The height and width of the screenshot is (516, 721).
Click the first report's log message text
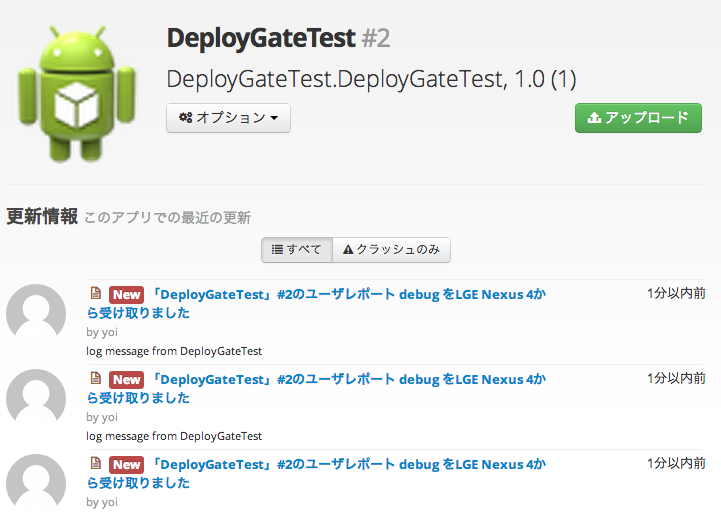174,351
